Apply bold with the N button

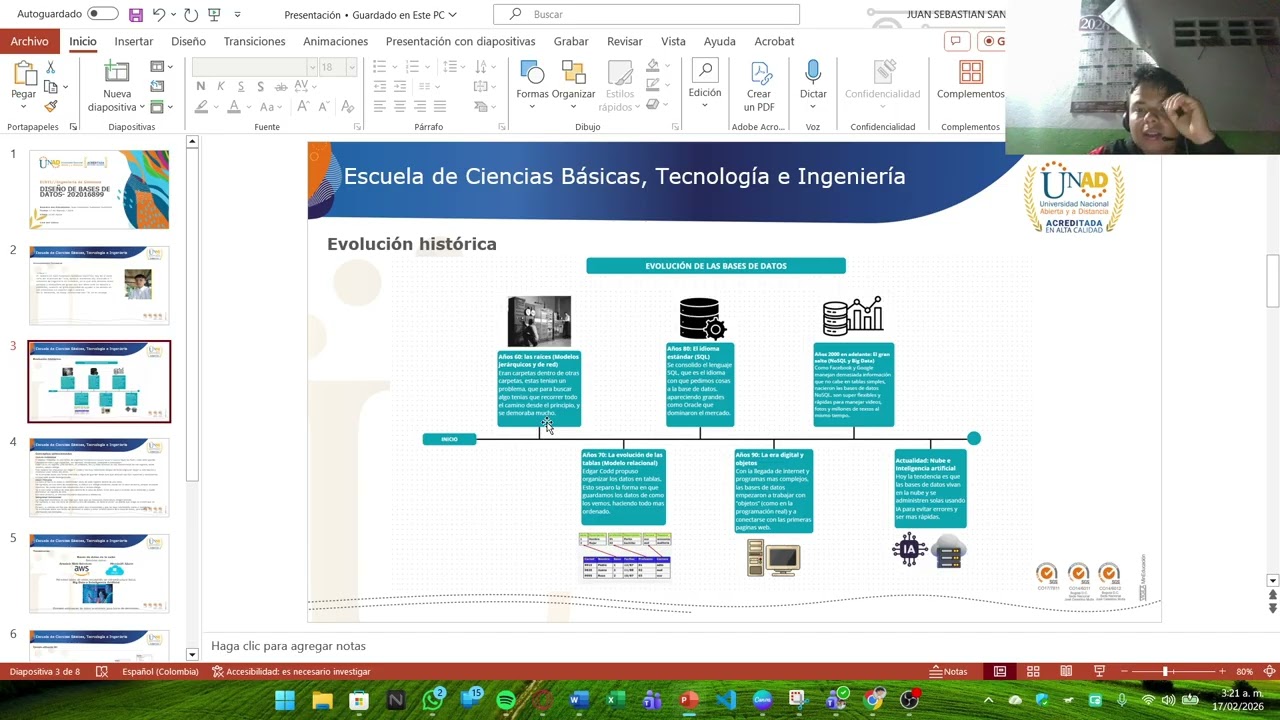coord(200,87)
